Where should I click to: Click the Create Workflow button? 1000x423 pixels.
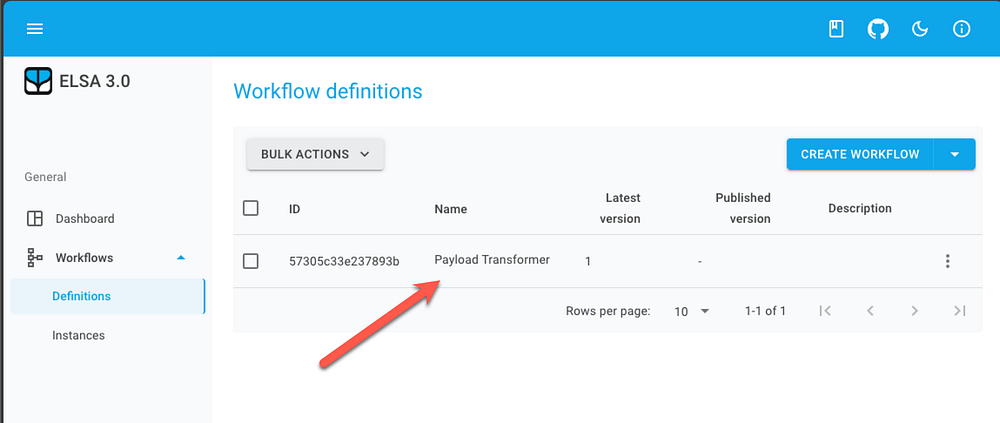click(x=860, y=154)
